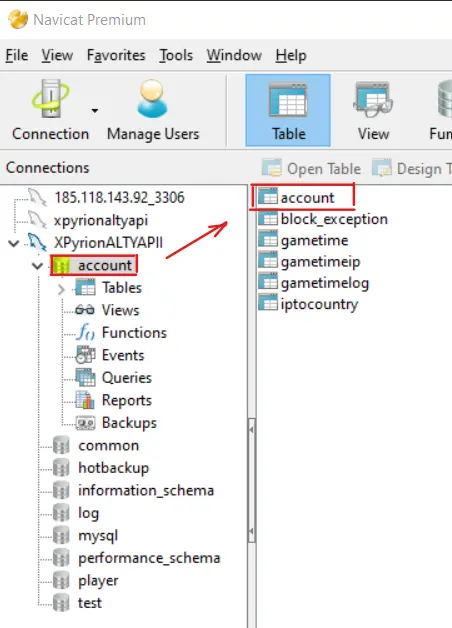Click the mysql database cylinder icon

[x=61, y=535]
